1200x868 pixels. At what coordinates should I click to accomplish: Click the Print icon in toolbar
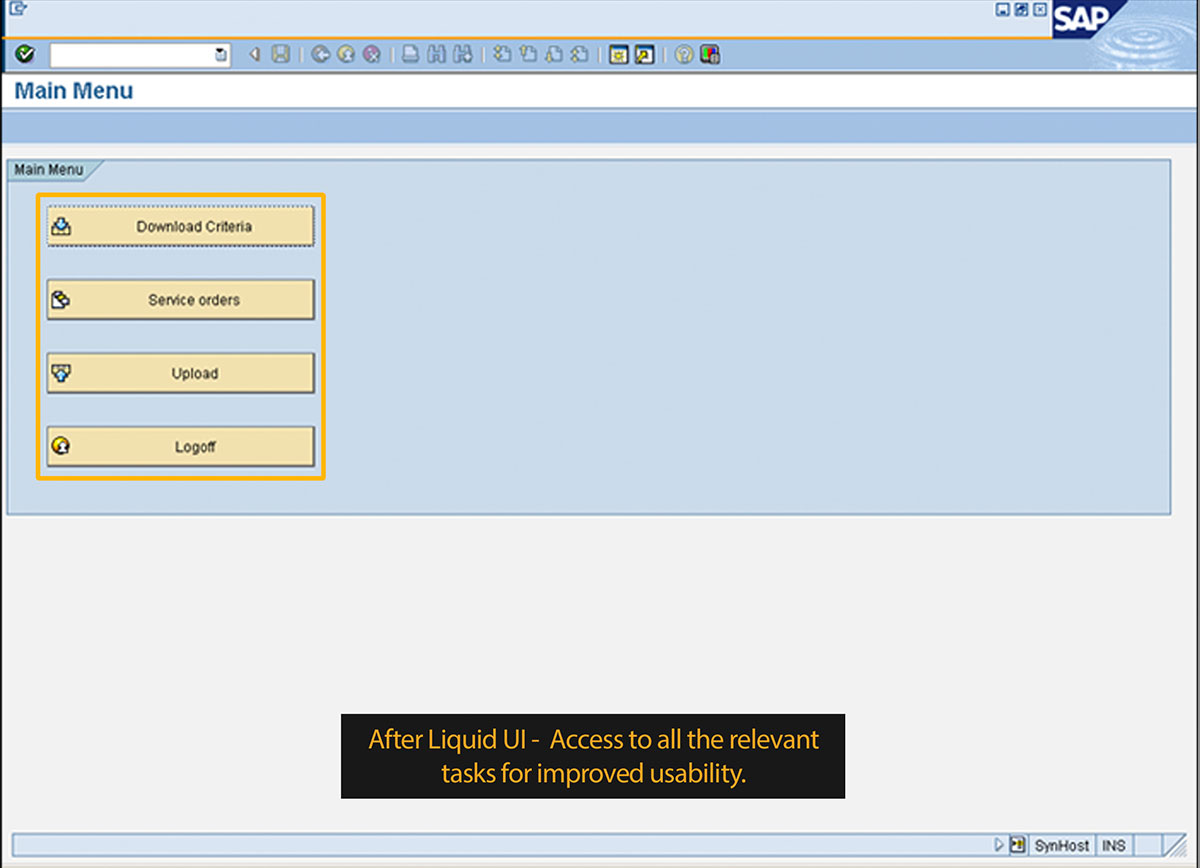[411, 55]
